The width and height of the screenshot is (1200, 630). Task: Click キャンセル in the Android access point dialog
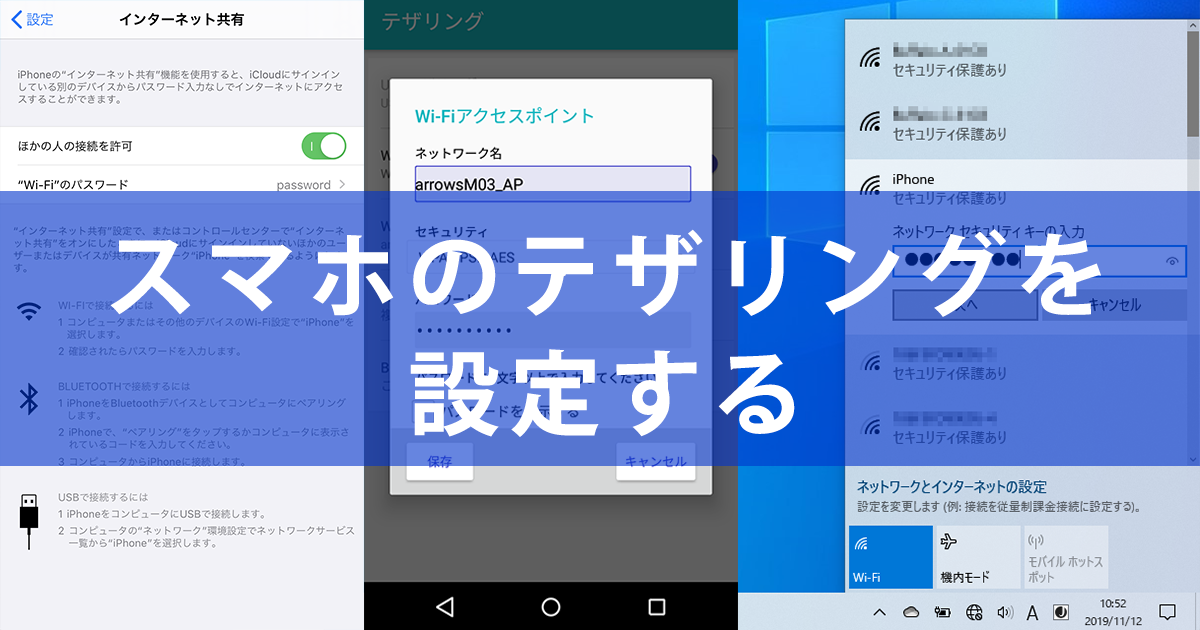(655, 461)
